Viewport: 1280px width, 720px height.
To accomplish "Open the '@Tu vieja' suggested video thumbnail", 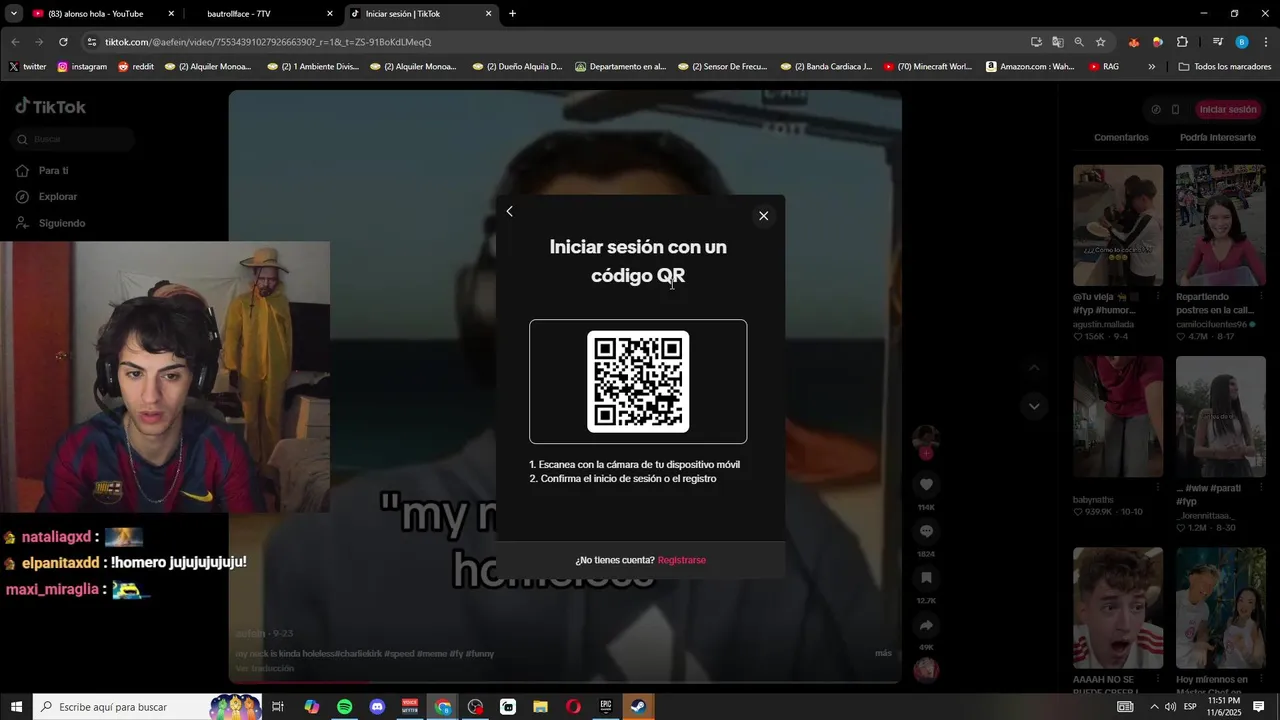I will pos(1118,225).
